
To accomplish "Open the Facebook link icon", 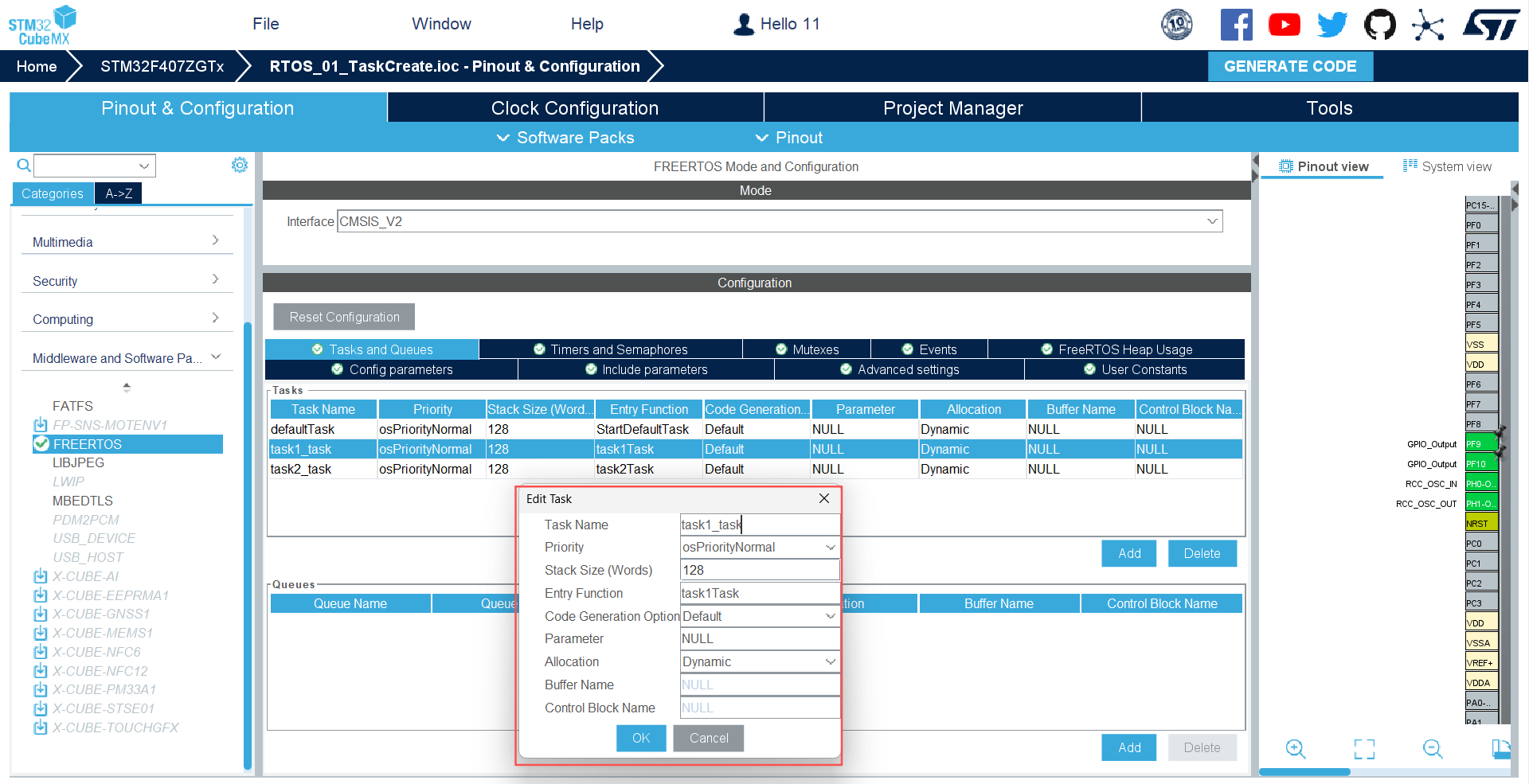I will (x=1236, y=25).
